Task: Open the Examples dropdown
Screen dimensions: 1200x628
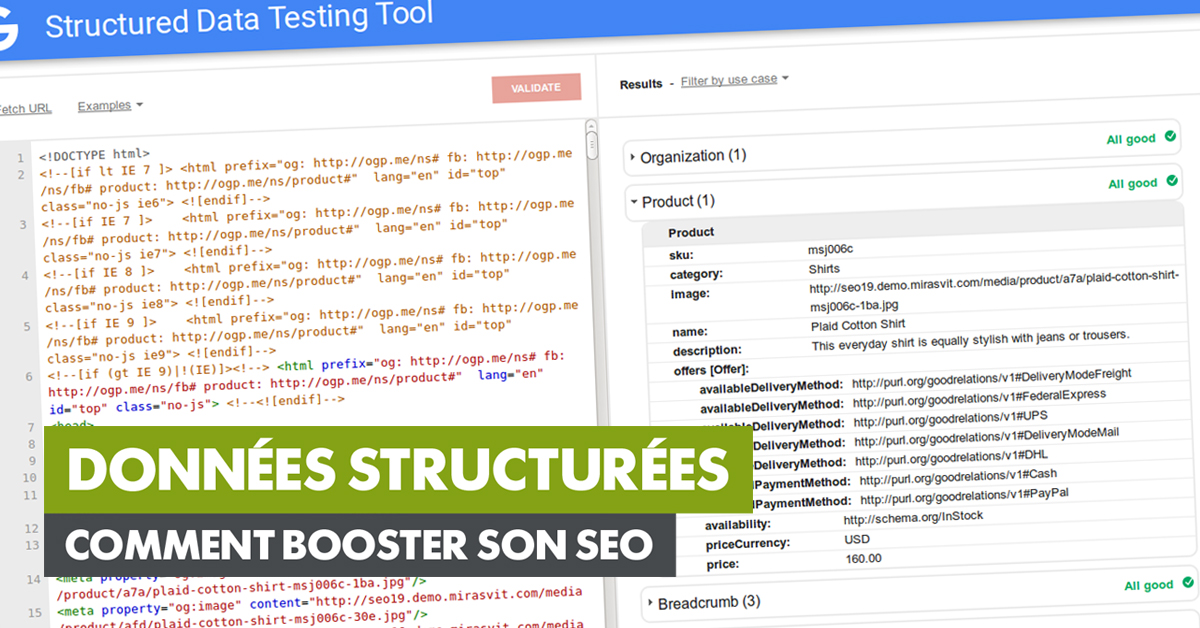Action: click(x=110, y=106)
